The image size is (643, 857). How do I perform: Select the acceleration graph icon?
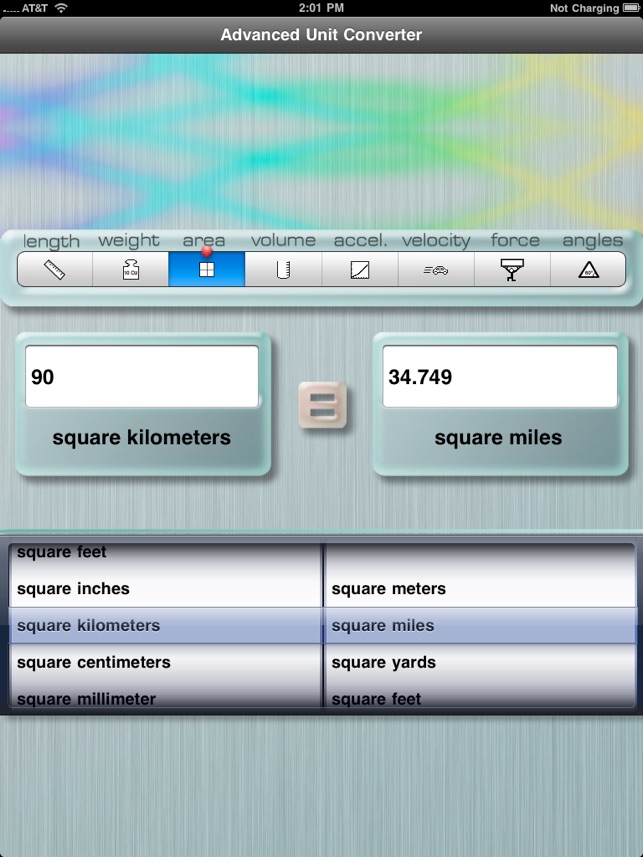pyautogui.click(x=360, y=269)
